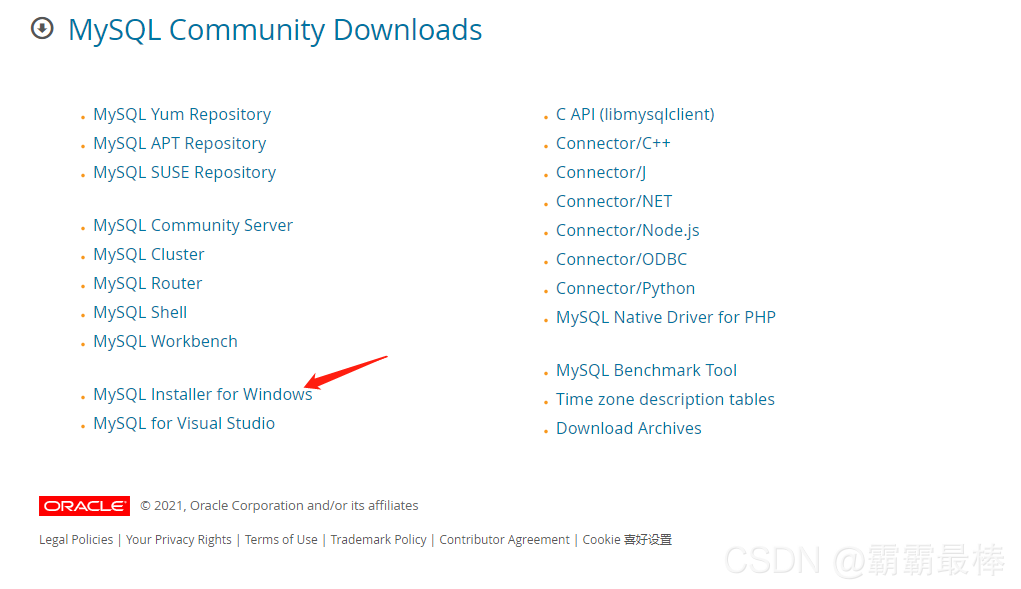Screen dimensions: 1021x589
Task: Open the MySQL Benchmark Tool link
Action: (x=646, y=370)
